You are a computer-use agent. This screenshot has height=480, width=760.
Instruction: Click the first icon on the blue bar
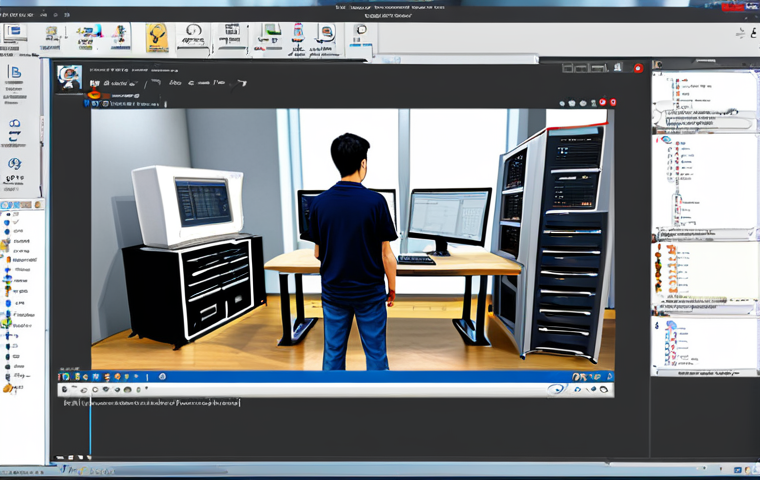pos(66,376)
